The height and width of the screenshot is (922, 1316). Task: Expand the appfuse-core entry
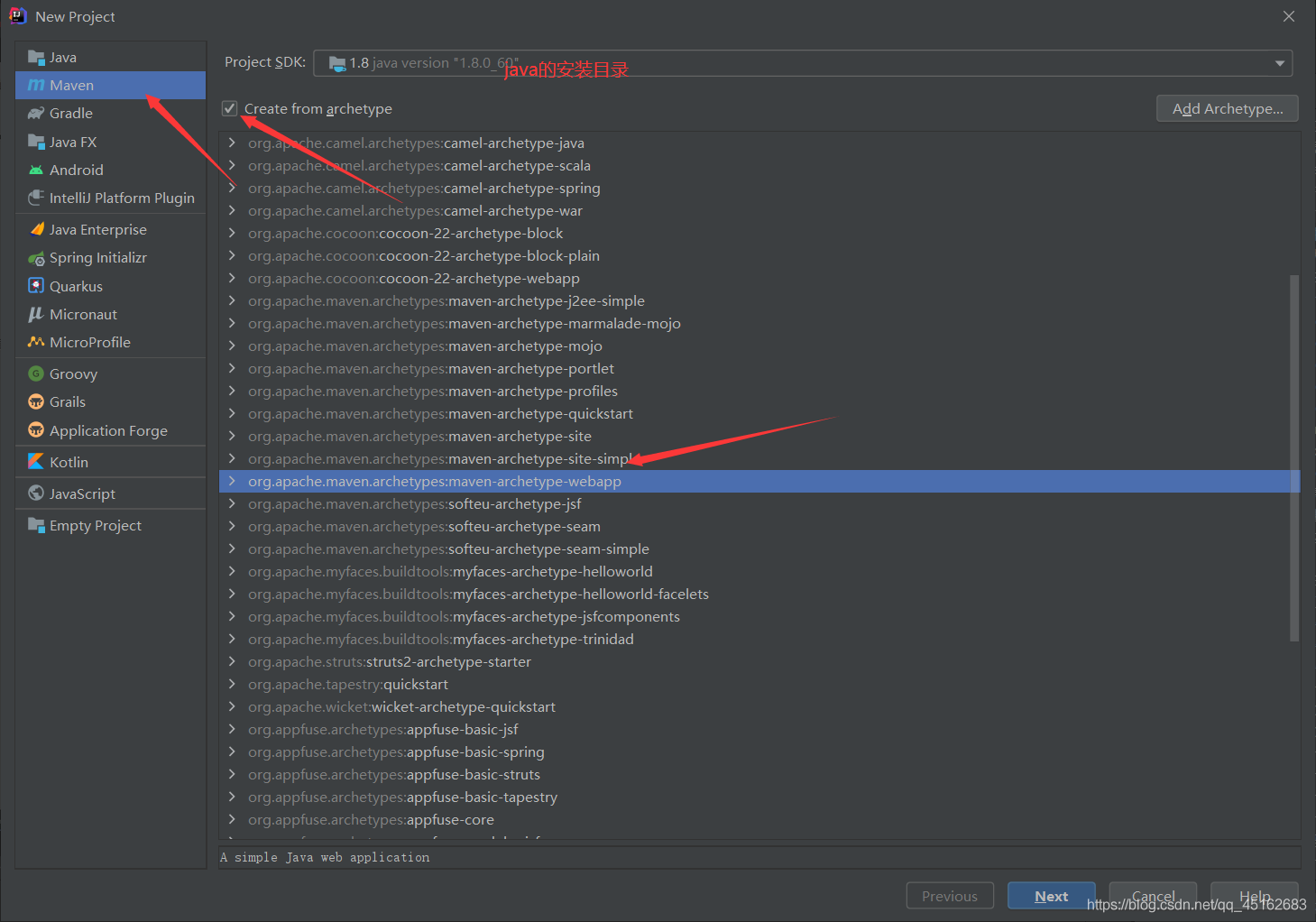pos(232,819)
